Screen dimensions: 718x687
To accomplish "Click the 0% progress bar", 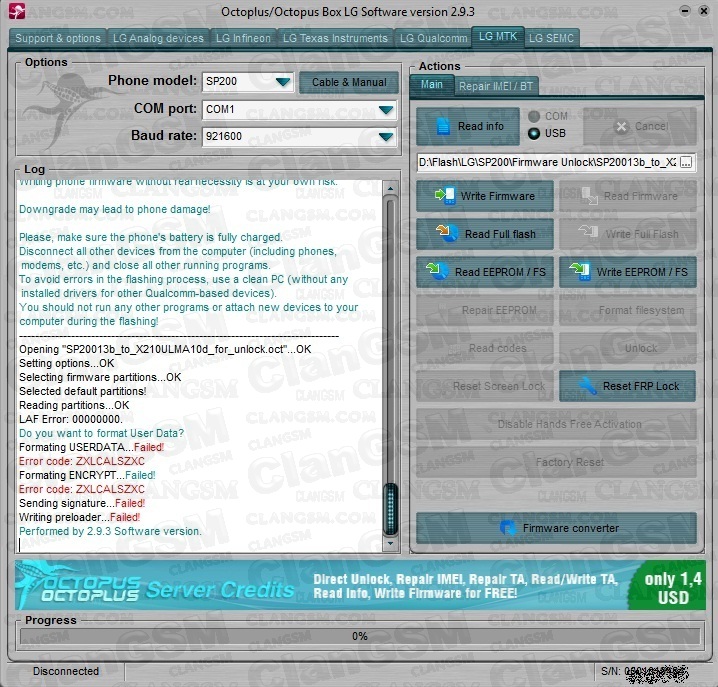I will tap(359, 636).
